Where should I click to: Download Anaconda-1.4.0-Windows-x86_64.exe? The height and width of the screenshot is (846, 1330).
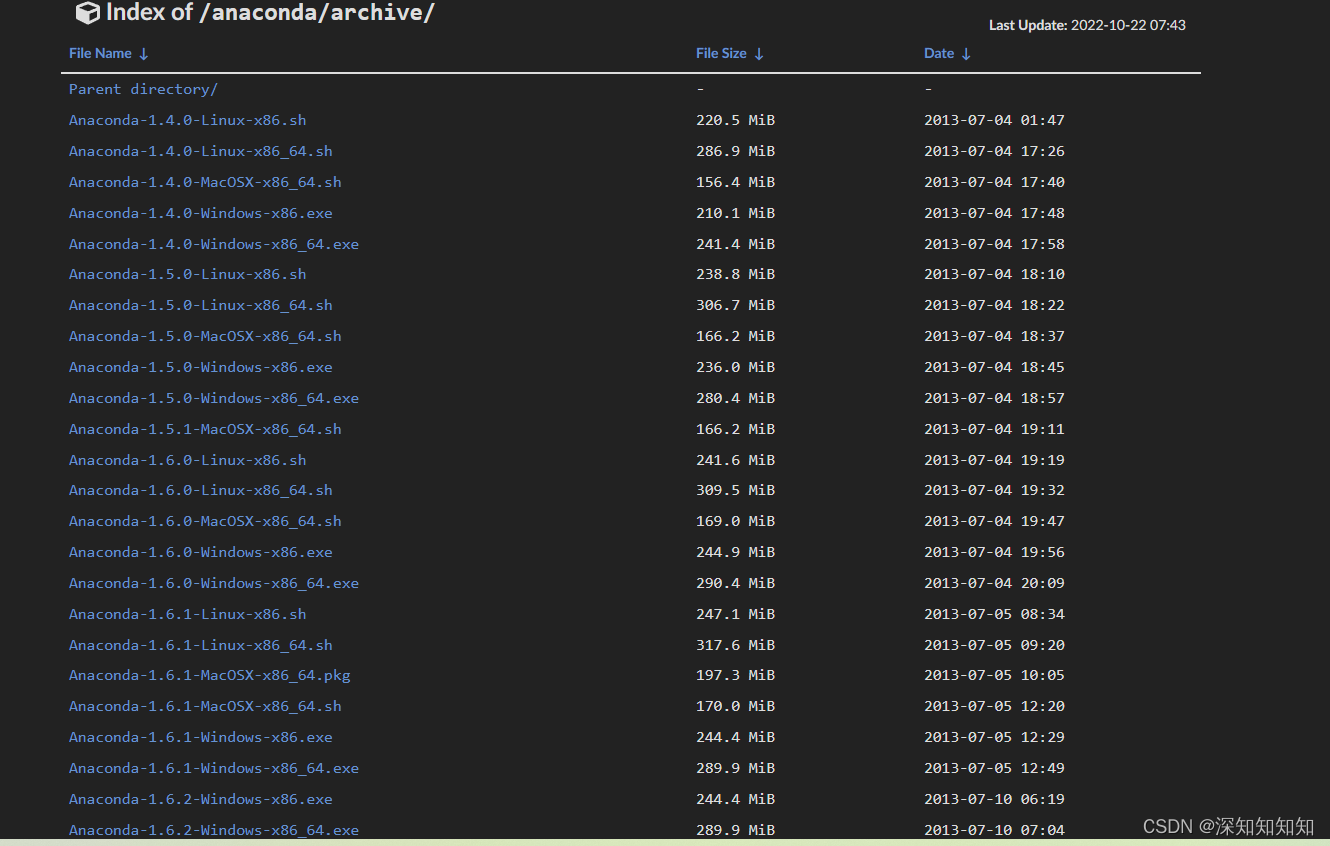pyautogui.click(x=214, y=244)
